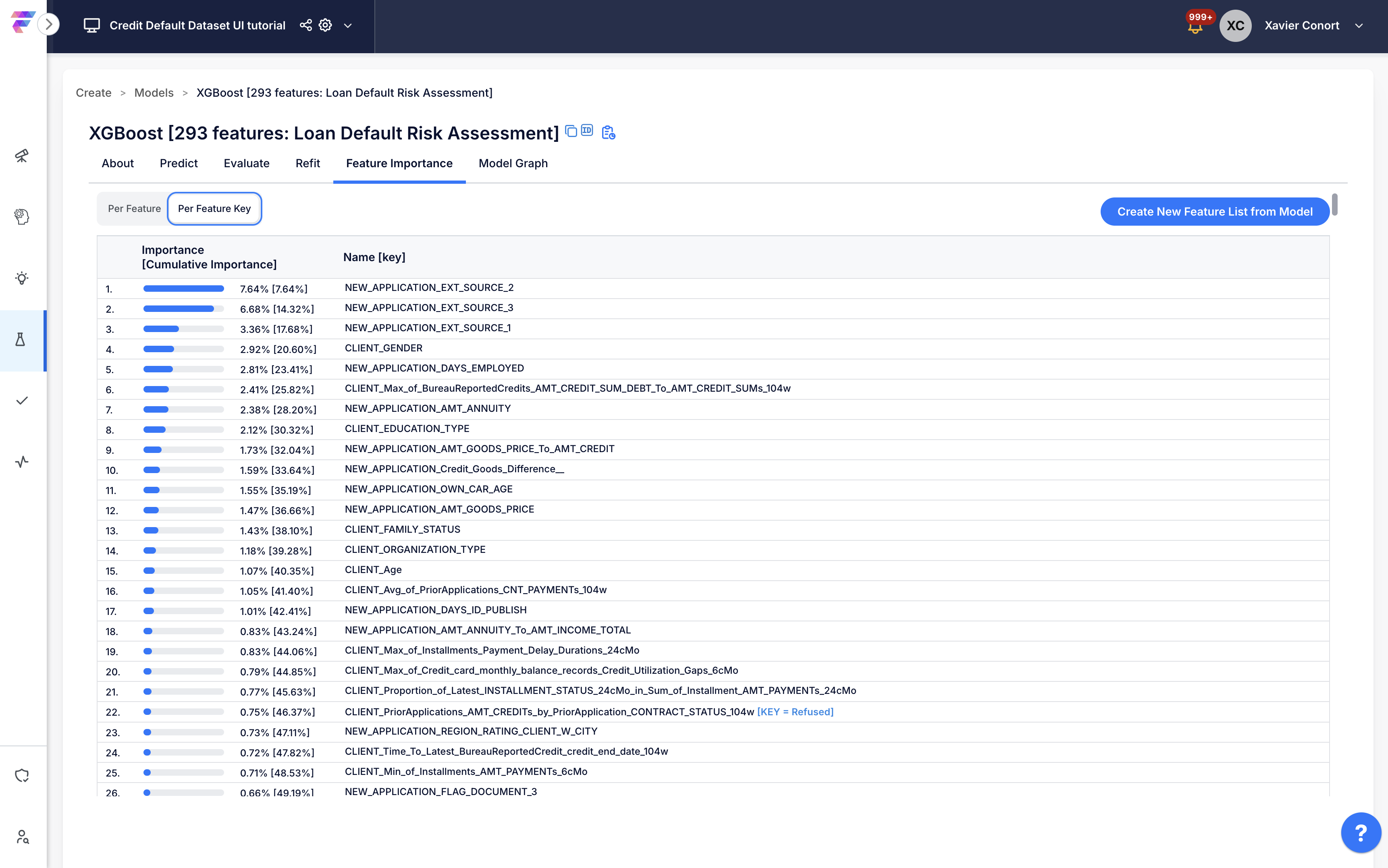Go to Models breadcrumb link
Viewport: 1388px width, 868px height.
tap(154, 92)
